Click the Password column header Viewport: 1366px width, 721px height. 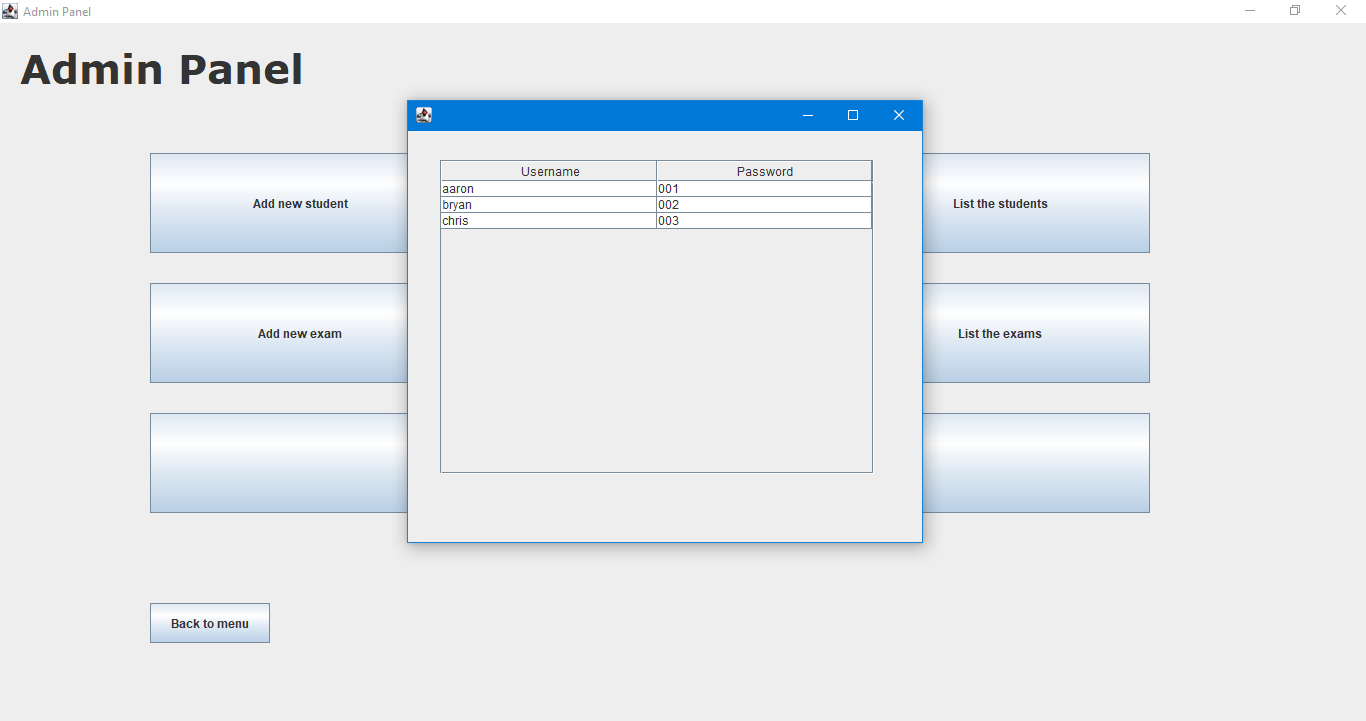coord(763,170)
